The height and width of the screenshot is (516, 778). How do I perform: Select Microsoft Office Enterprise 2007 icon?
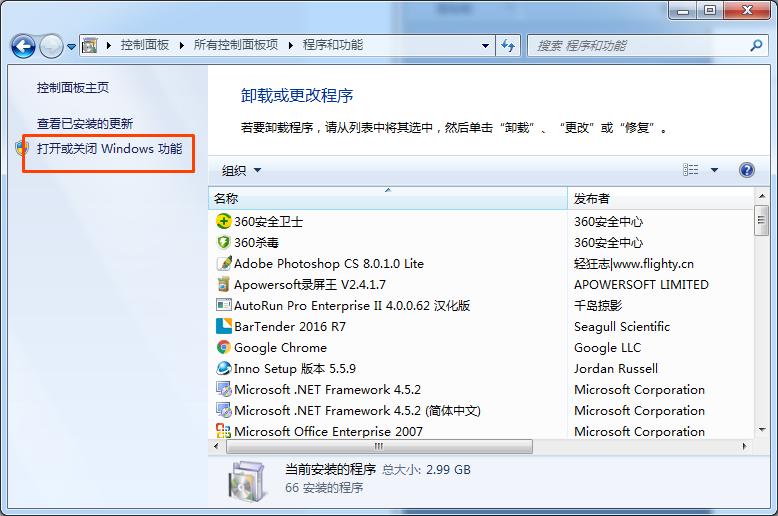pyautogui.click(x=224, y=431)
